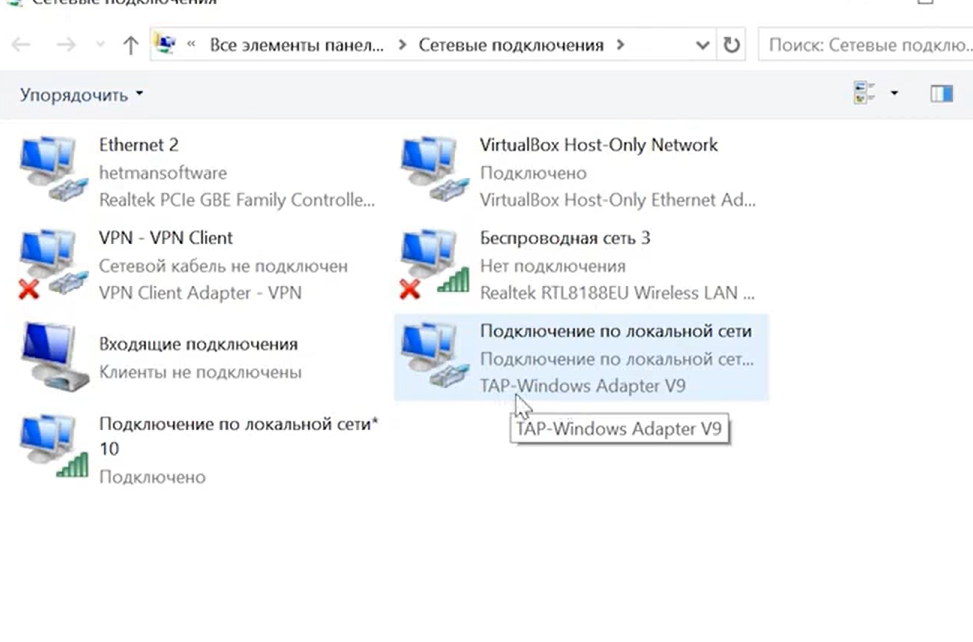Expand recent locations arrow near navigation buttons
This screenshot has width=973, height=642.
(x=100, y=45)
